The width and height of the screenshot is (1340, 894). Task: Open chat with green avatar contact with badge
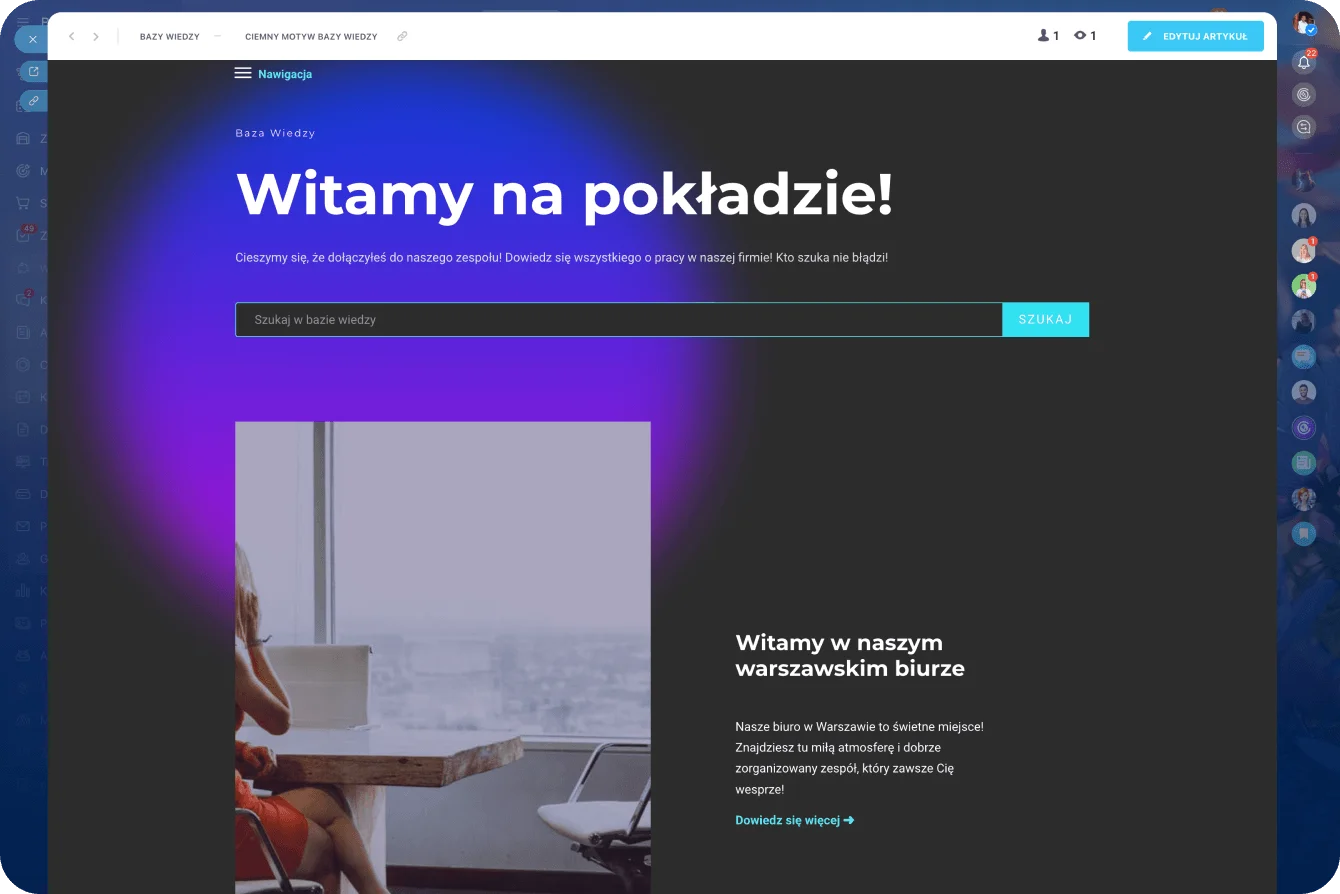point(1303,286)
